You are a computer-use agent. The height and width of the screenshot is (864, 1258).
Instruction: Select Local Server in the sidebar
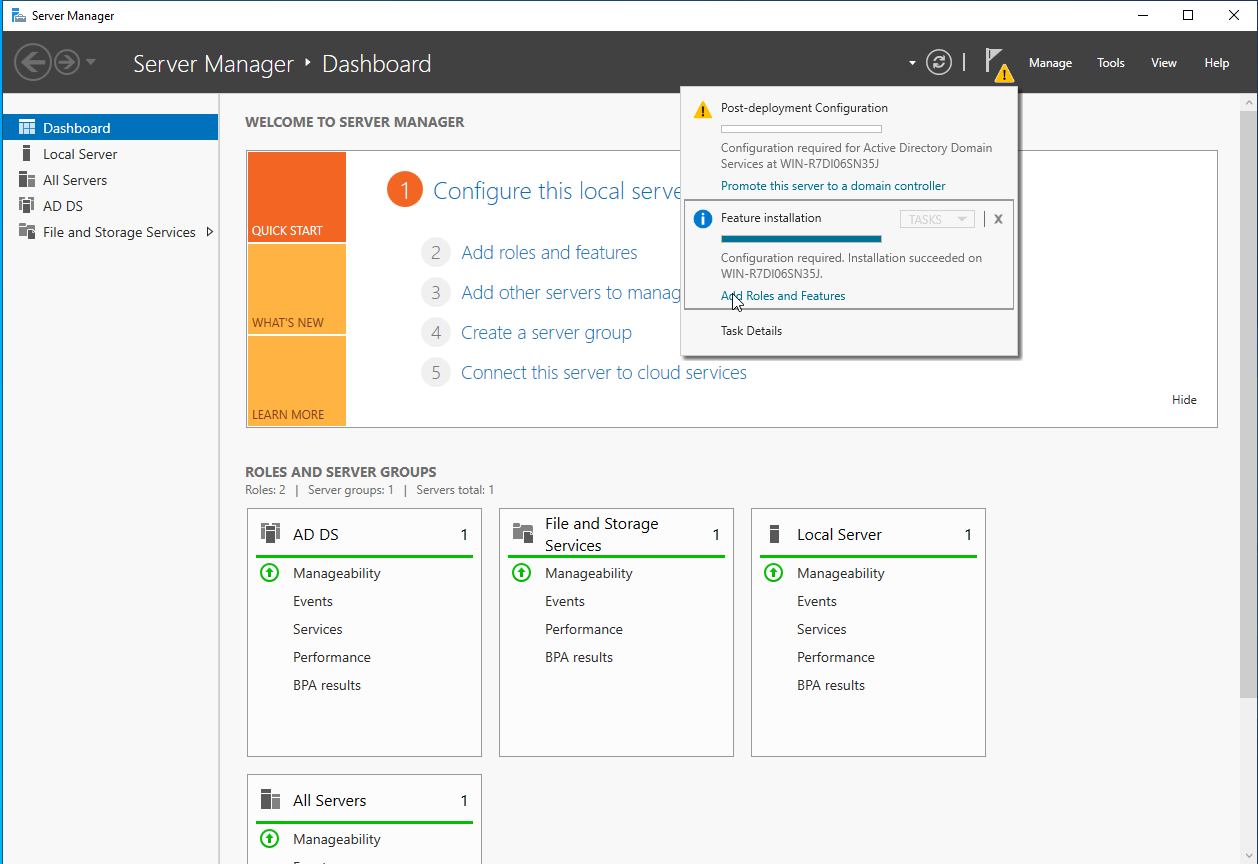(110, 154)
